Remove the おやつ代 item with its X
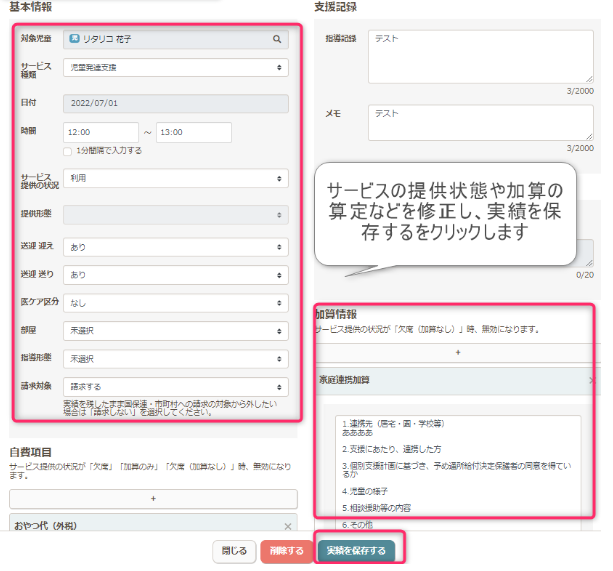The width and height of the screenshot is (613, 571). coord(288,525)
